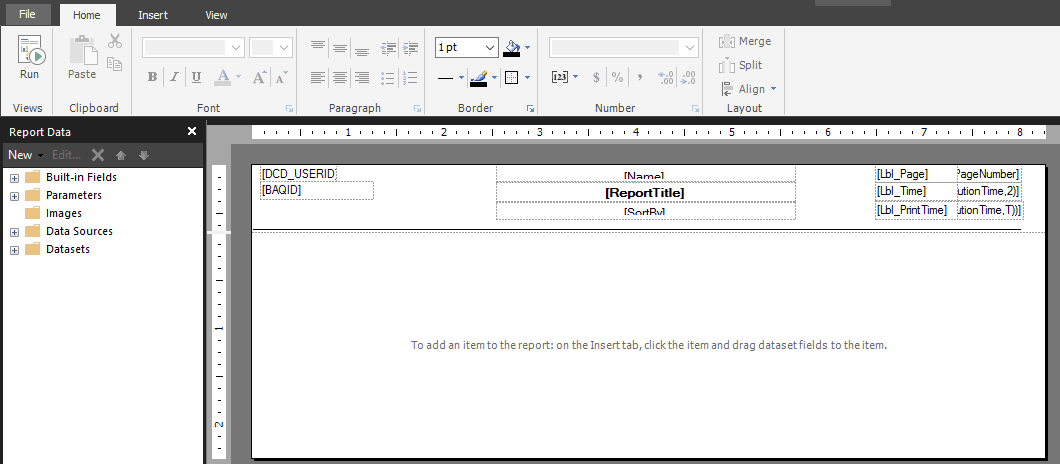Image resolution: width=1060 pixels, height=464 pixels.
Task: Open Border dialog launcher
Action: pos(531,108)
